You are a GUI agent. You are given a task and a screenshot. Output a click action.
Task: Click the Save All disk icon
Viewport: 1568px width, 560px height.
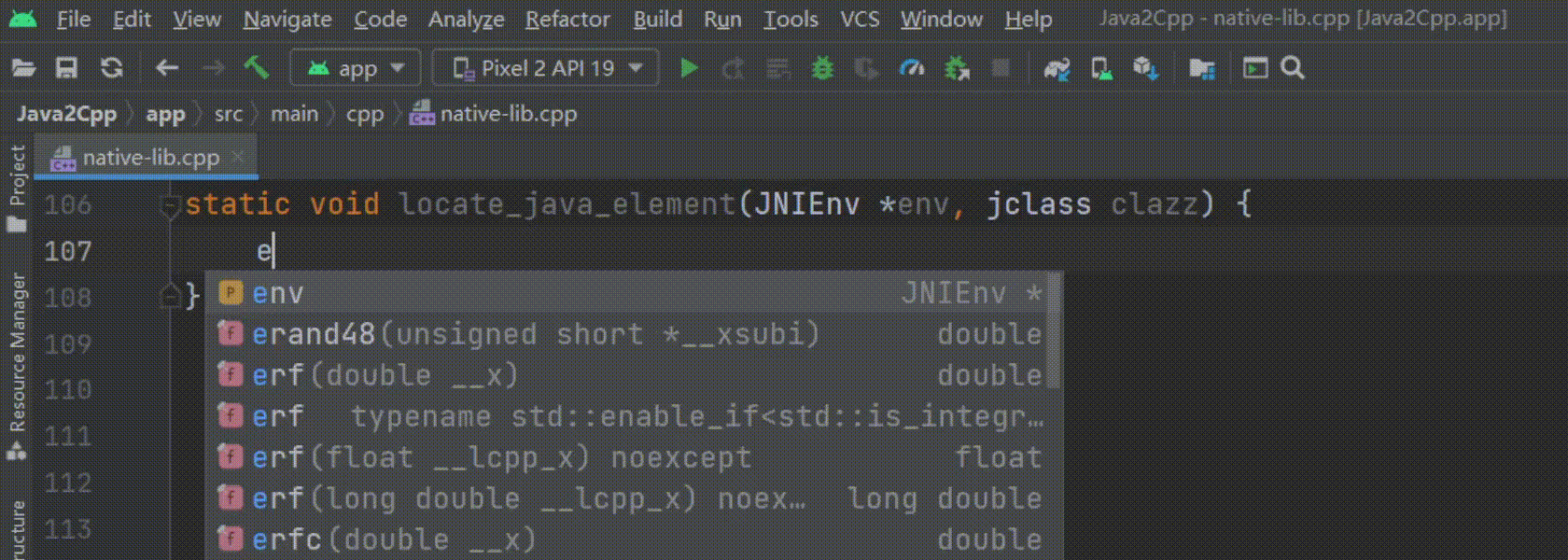66,68
